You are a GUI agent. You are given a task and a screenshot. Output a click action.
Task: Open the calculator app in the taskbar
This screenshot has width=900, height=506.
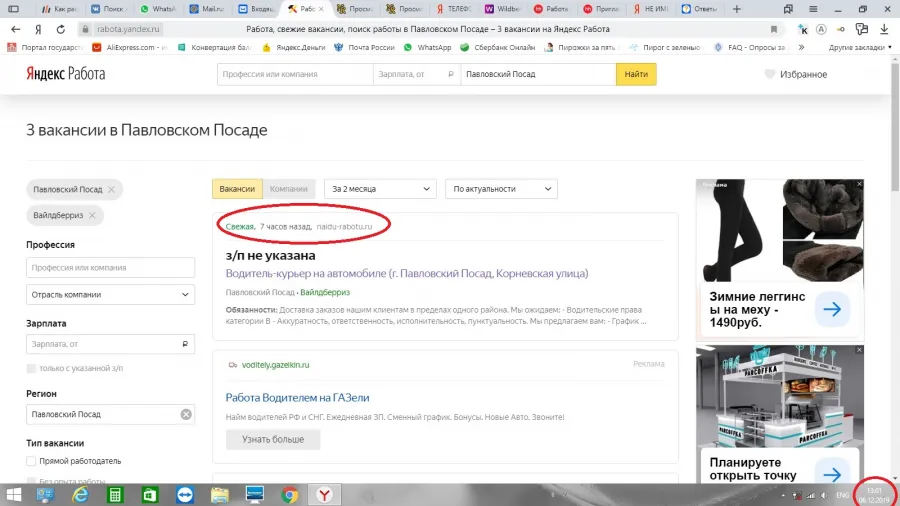click(x=115, y=495)
